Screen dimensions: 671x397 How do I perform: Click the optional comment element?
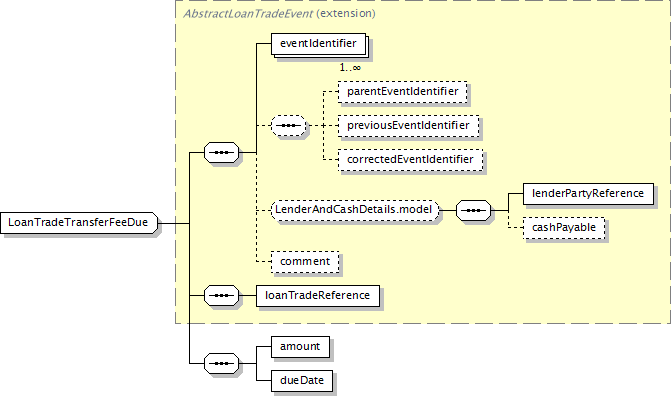coord(305,262)
